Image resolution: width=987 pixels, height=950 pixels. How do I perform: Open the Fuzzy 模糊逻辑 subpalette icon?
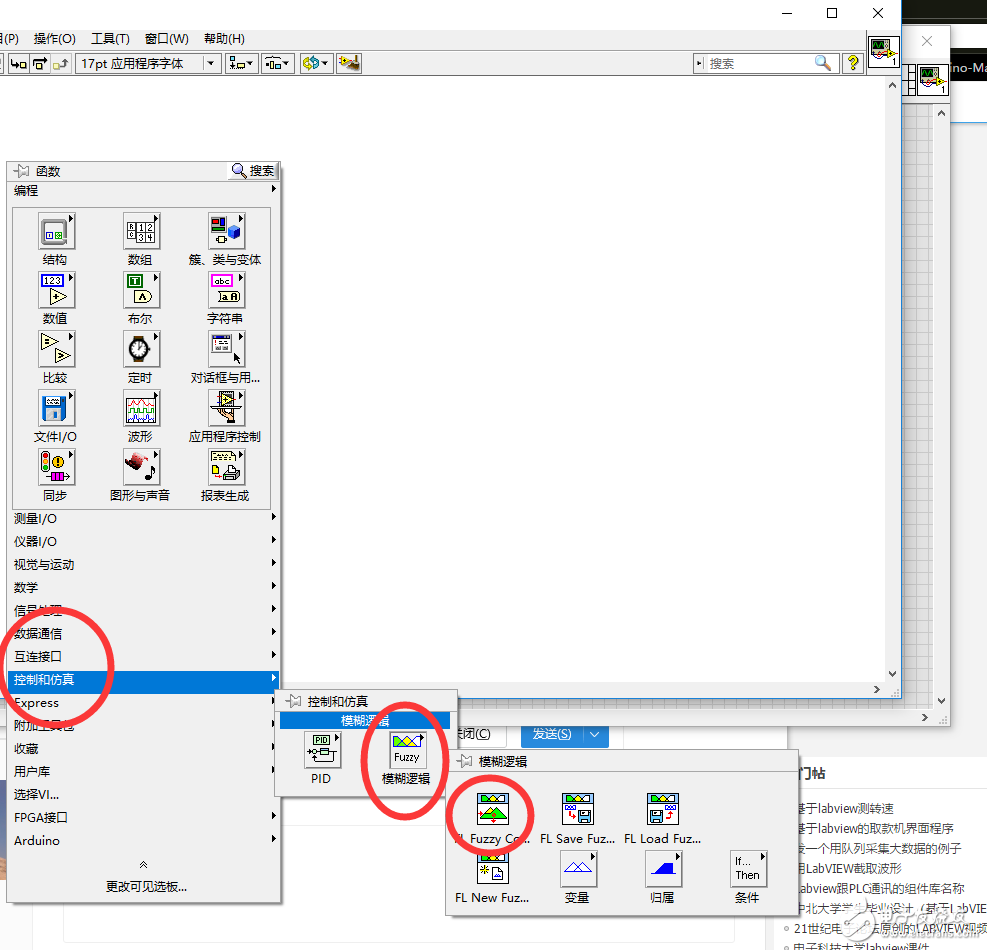pos(407,750)
